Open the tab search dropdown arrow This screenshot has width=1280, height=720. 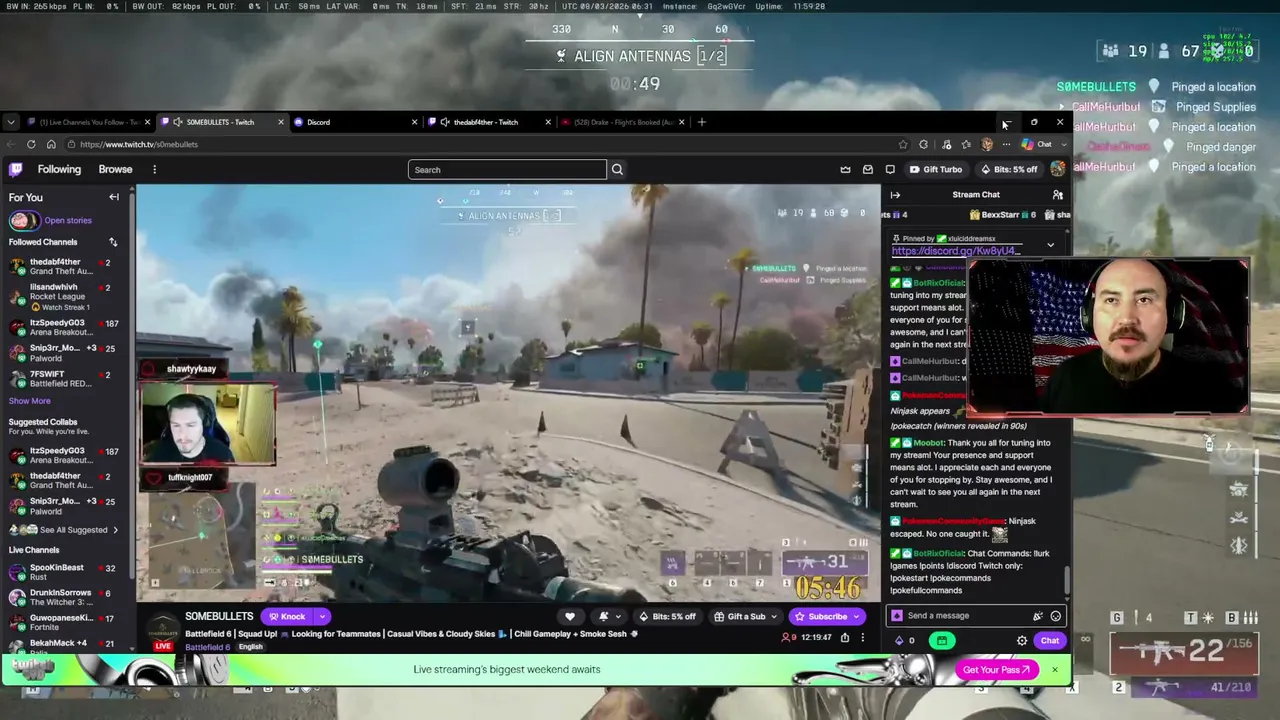click(11, 122)
